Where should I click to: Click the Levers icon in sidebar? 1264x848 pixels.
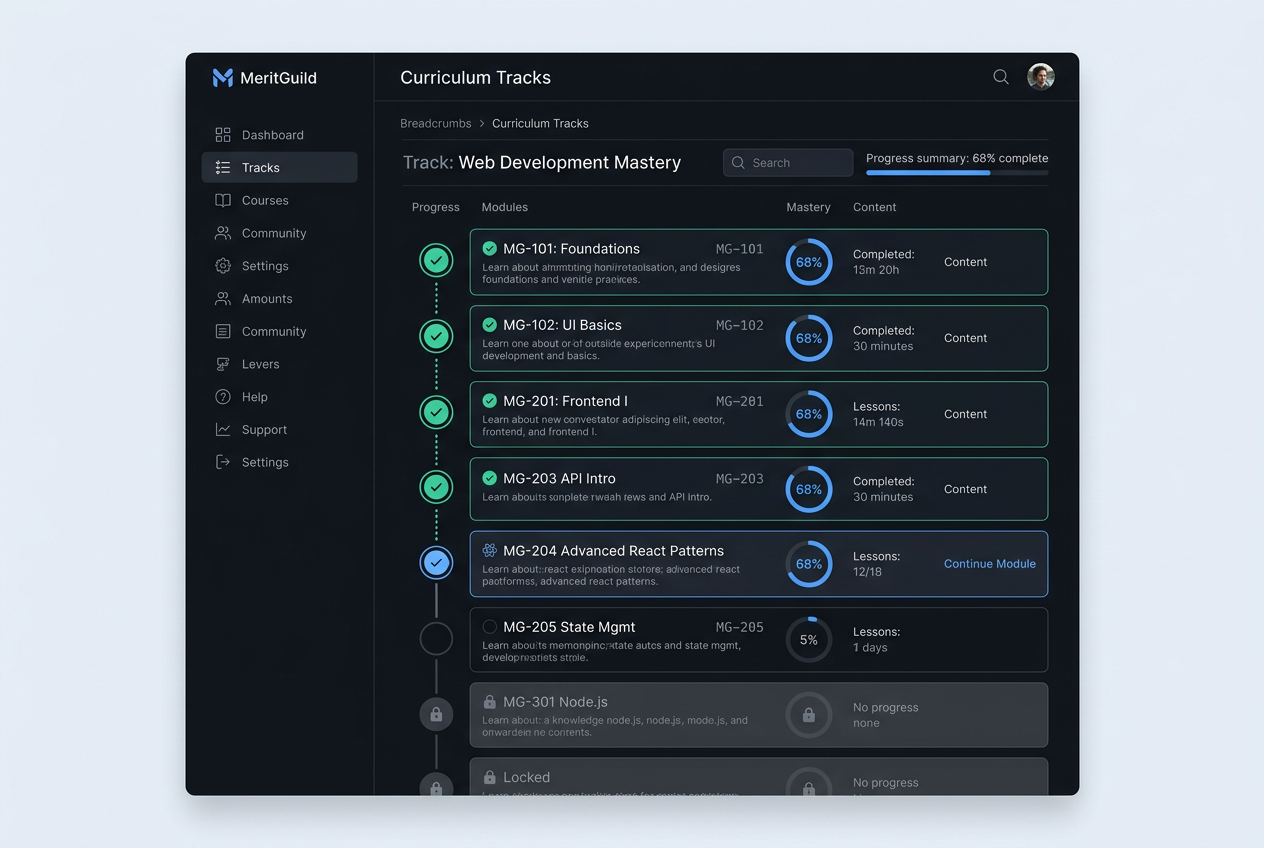(x=223, y=364)
